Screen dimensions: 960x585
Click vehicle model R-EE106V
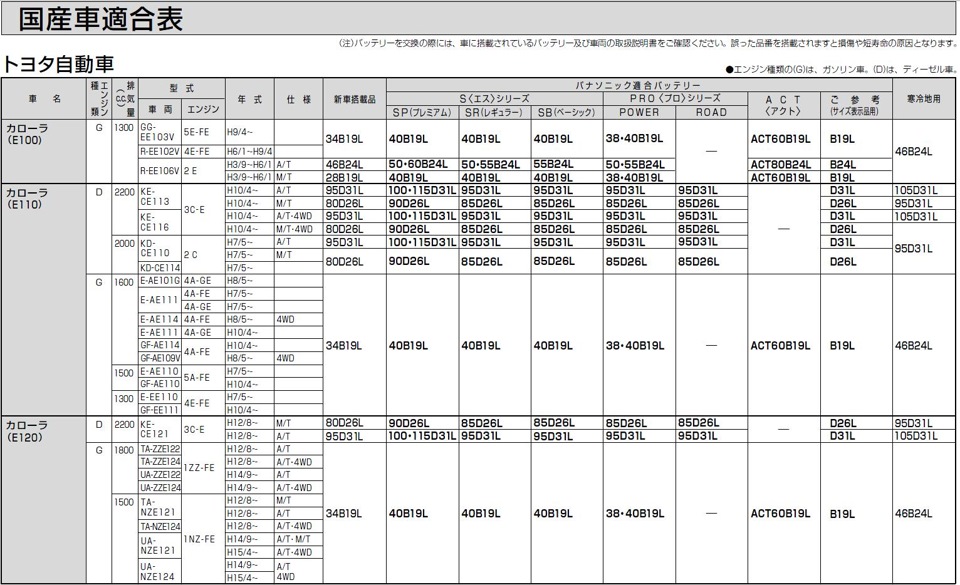[x=160, y=171]
